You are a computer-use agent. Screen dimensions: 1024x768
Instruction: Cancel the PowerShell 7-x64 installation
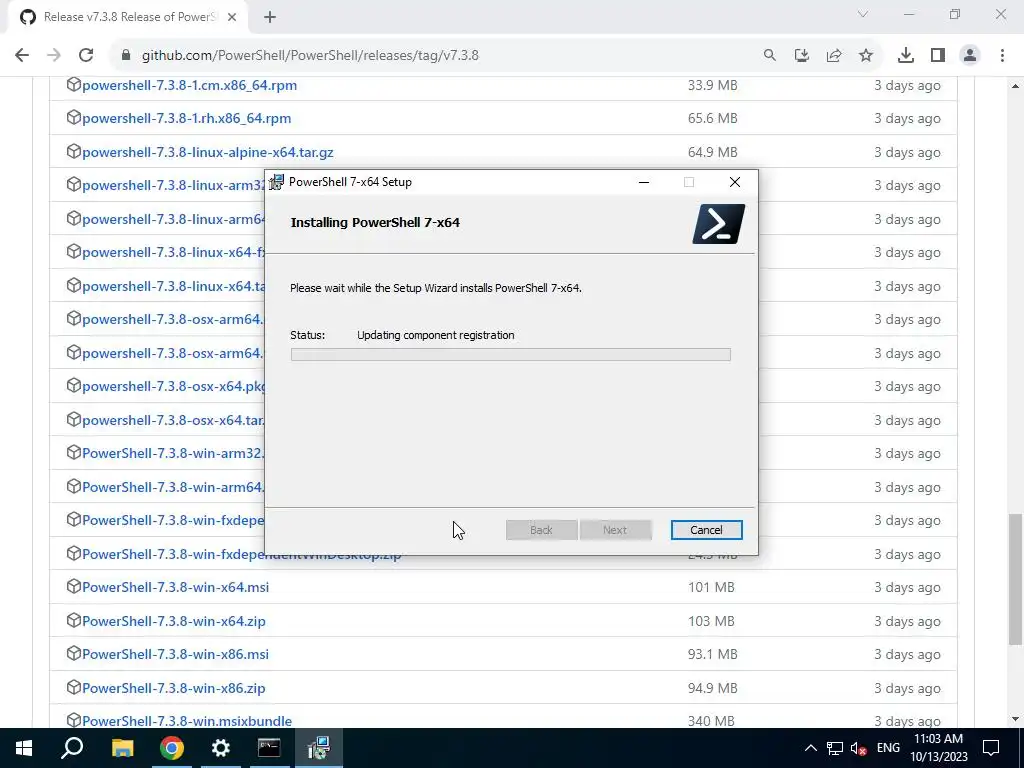coord(707,530)
